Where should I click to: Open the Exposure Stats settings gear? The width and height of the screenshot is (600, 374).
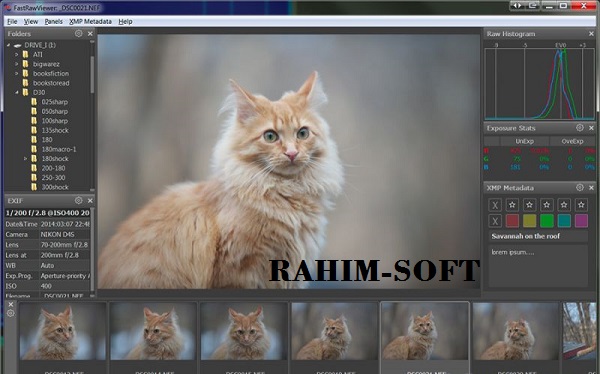(x=580, y=127)
